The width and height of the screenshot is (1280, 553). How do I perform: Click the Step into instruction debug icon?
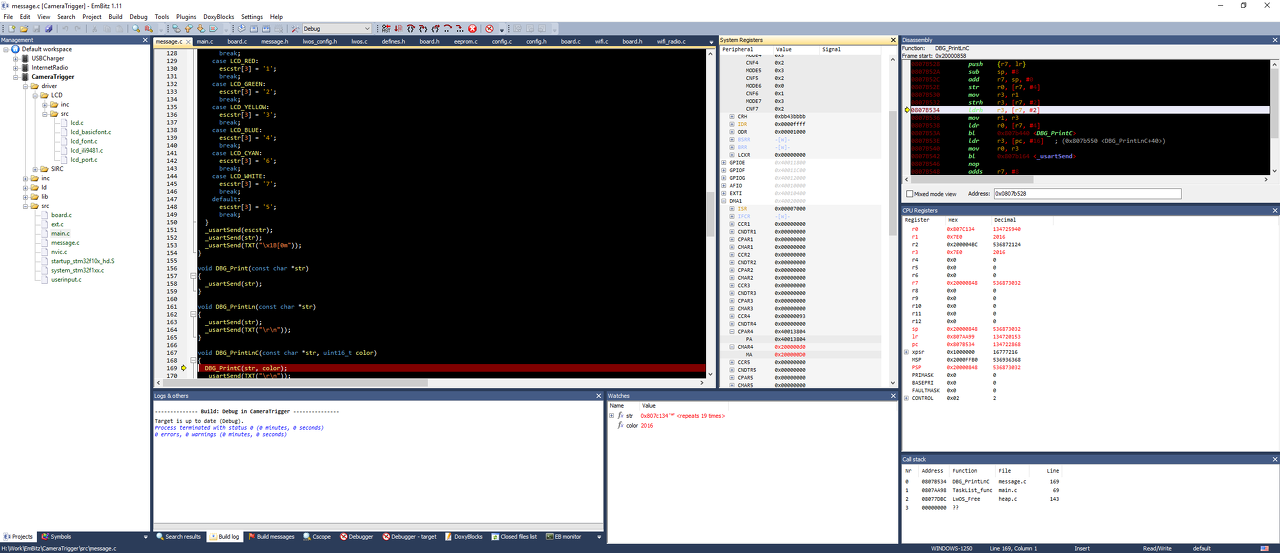click(459, 28)
